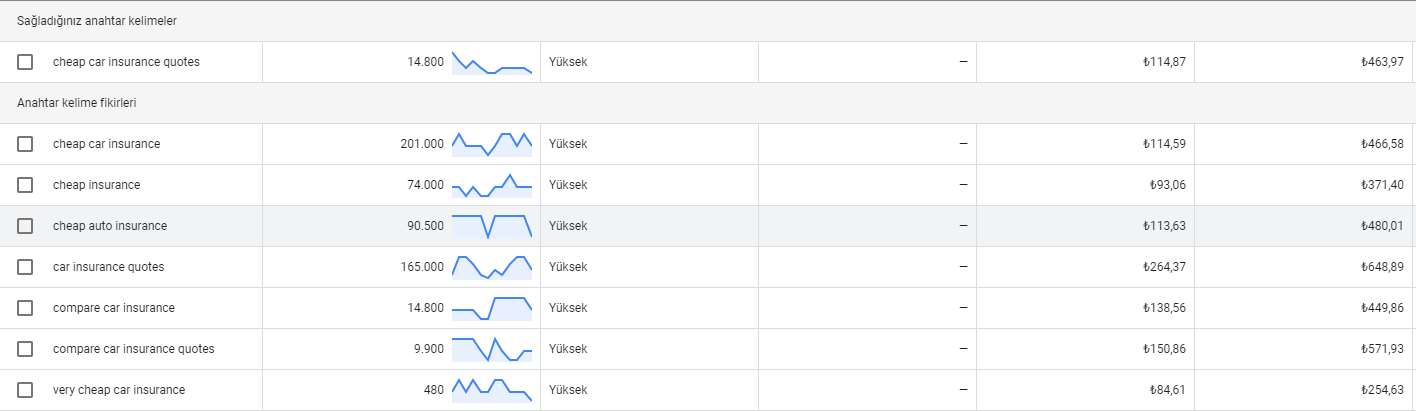Click the 201.000 search volume value
The height and width of the screenshot is (411, 1416).
pos(422,144)
